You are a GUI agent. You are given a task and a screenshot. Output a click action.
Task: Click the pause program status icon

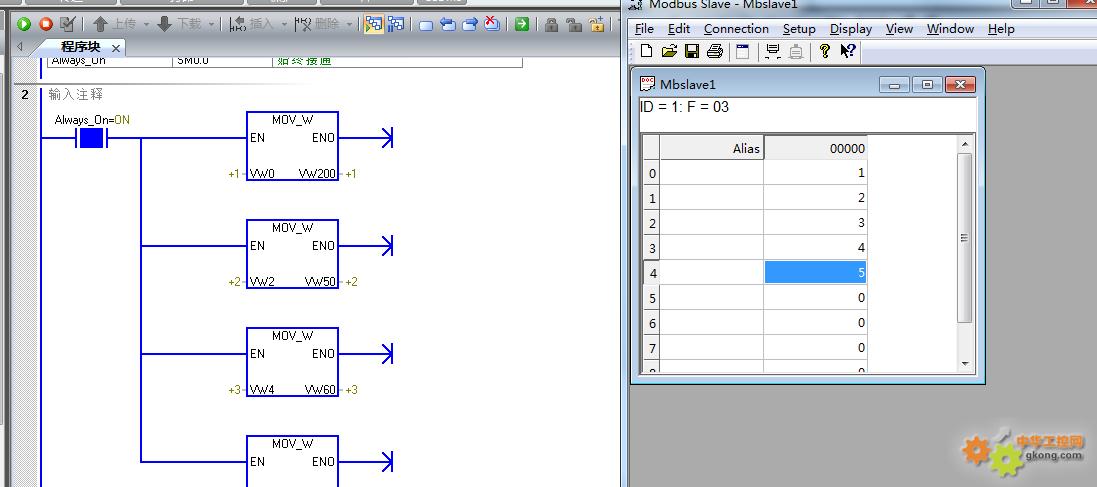point(397,24)
